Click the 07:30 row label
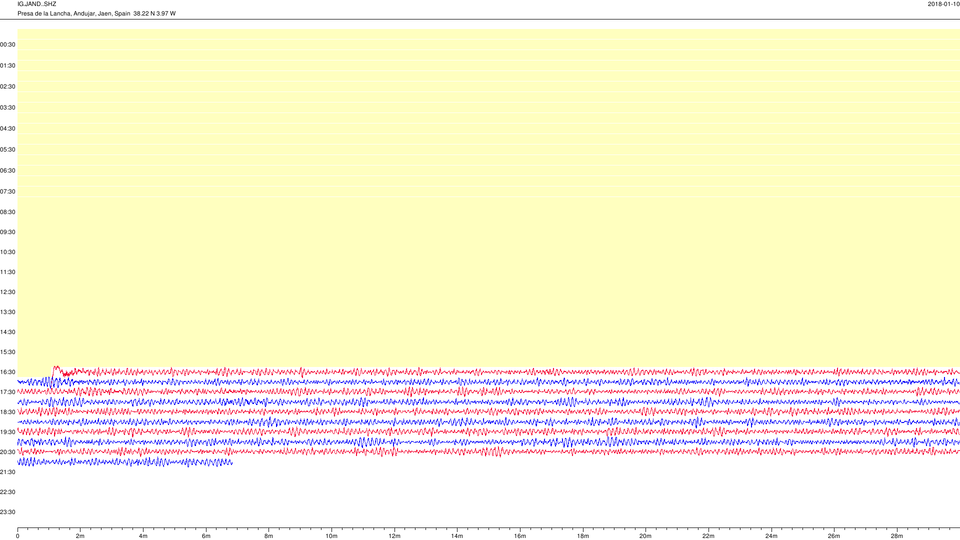Screen dimensions: 960x540 7,192
